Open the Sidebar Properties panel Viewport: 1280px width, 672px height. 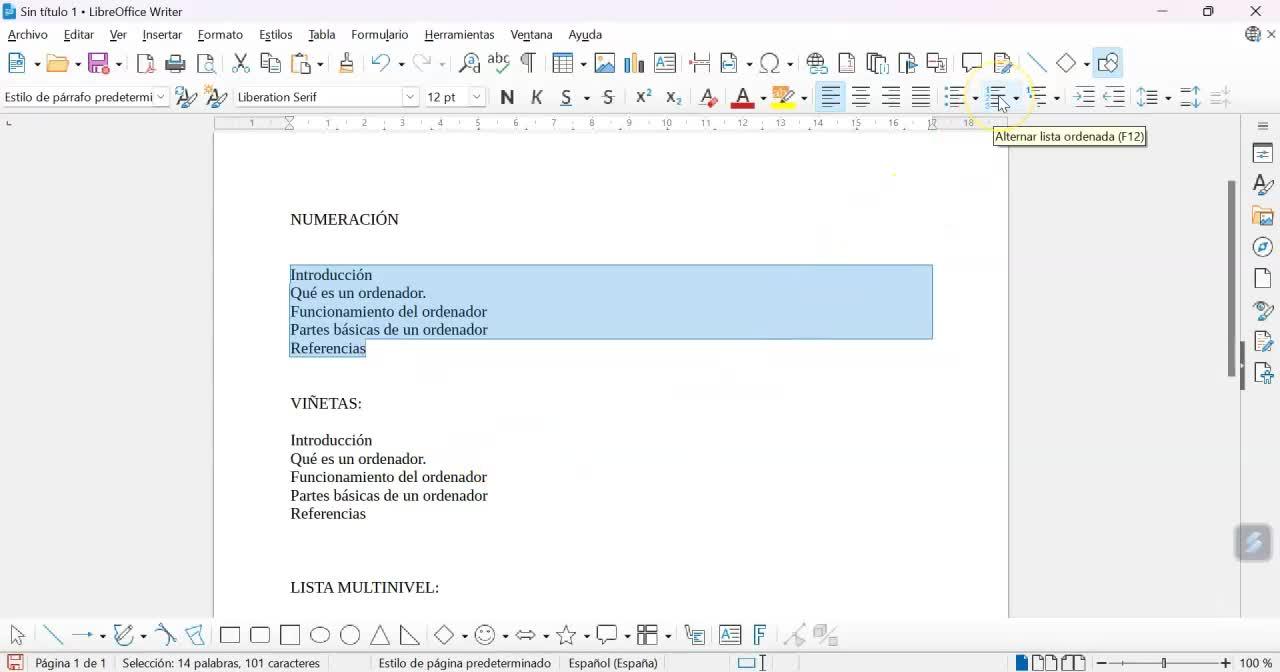point(1263,154)
